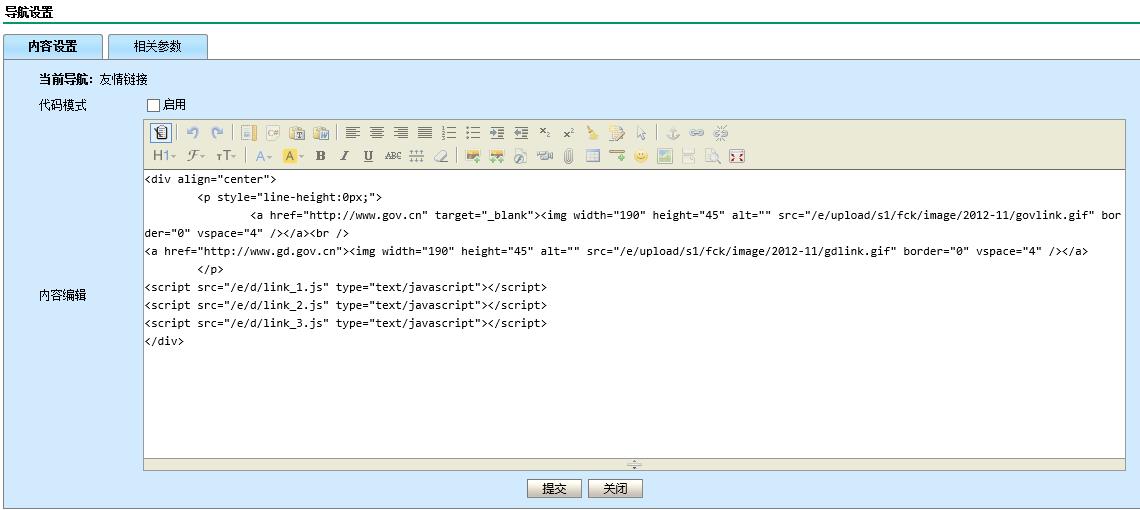Switch to the 相关参数 tab
The height and width of the screenshot is (510, 1140).
(158, 47)
